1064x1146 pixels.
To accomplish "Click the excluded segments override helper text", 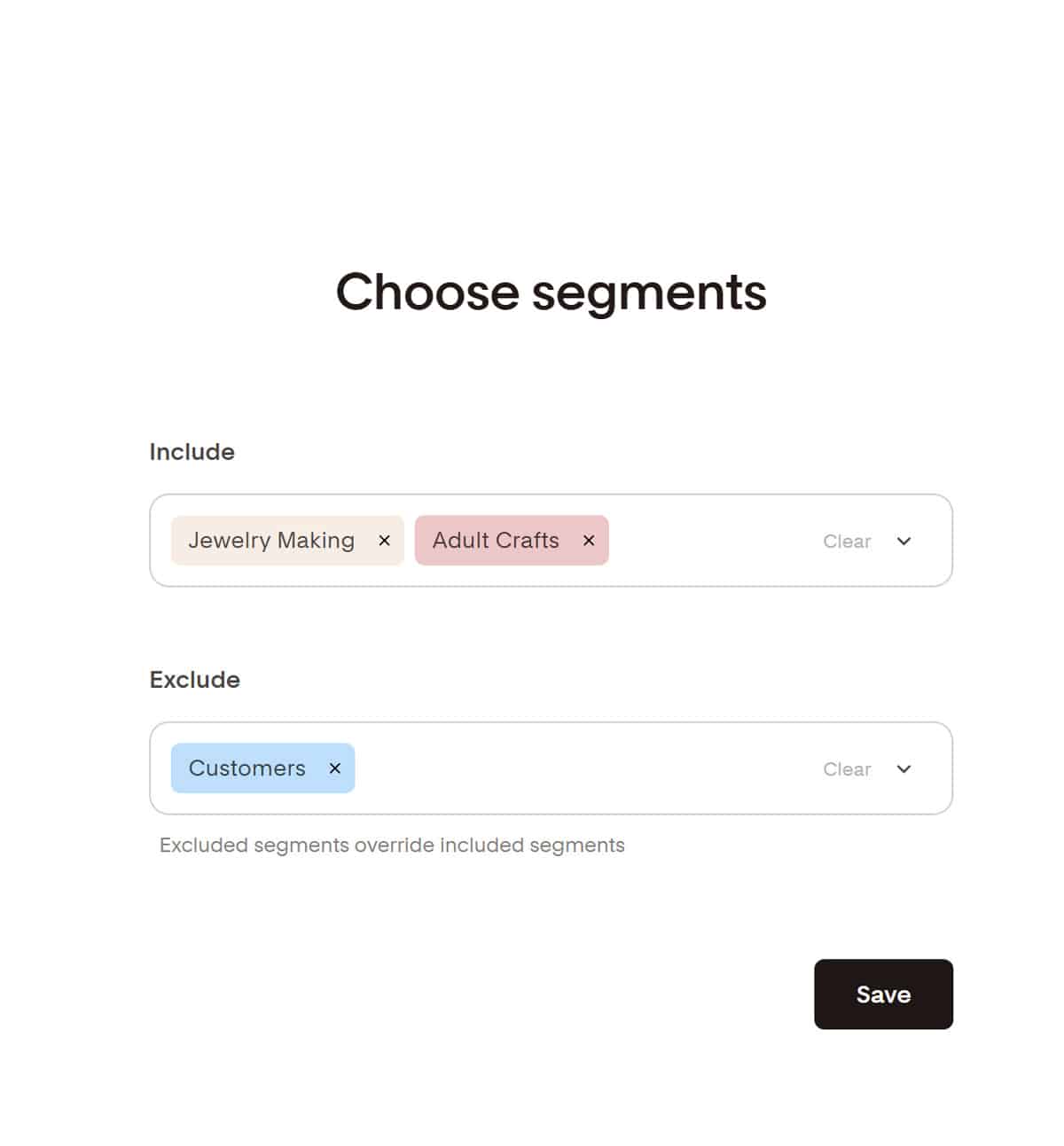I will click(392, 846).
